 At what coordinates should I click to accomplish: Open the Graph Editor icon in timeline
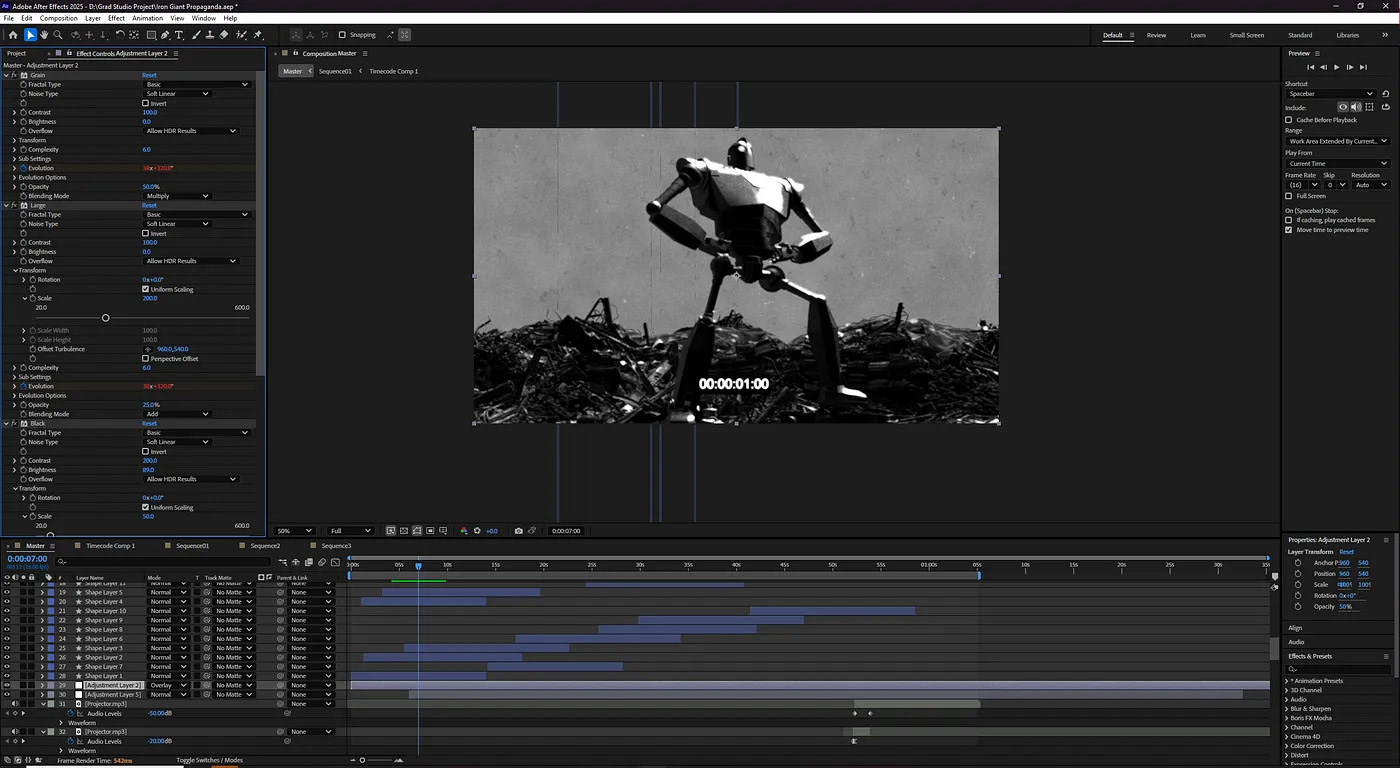[335, 562]
